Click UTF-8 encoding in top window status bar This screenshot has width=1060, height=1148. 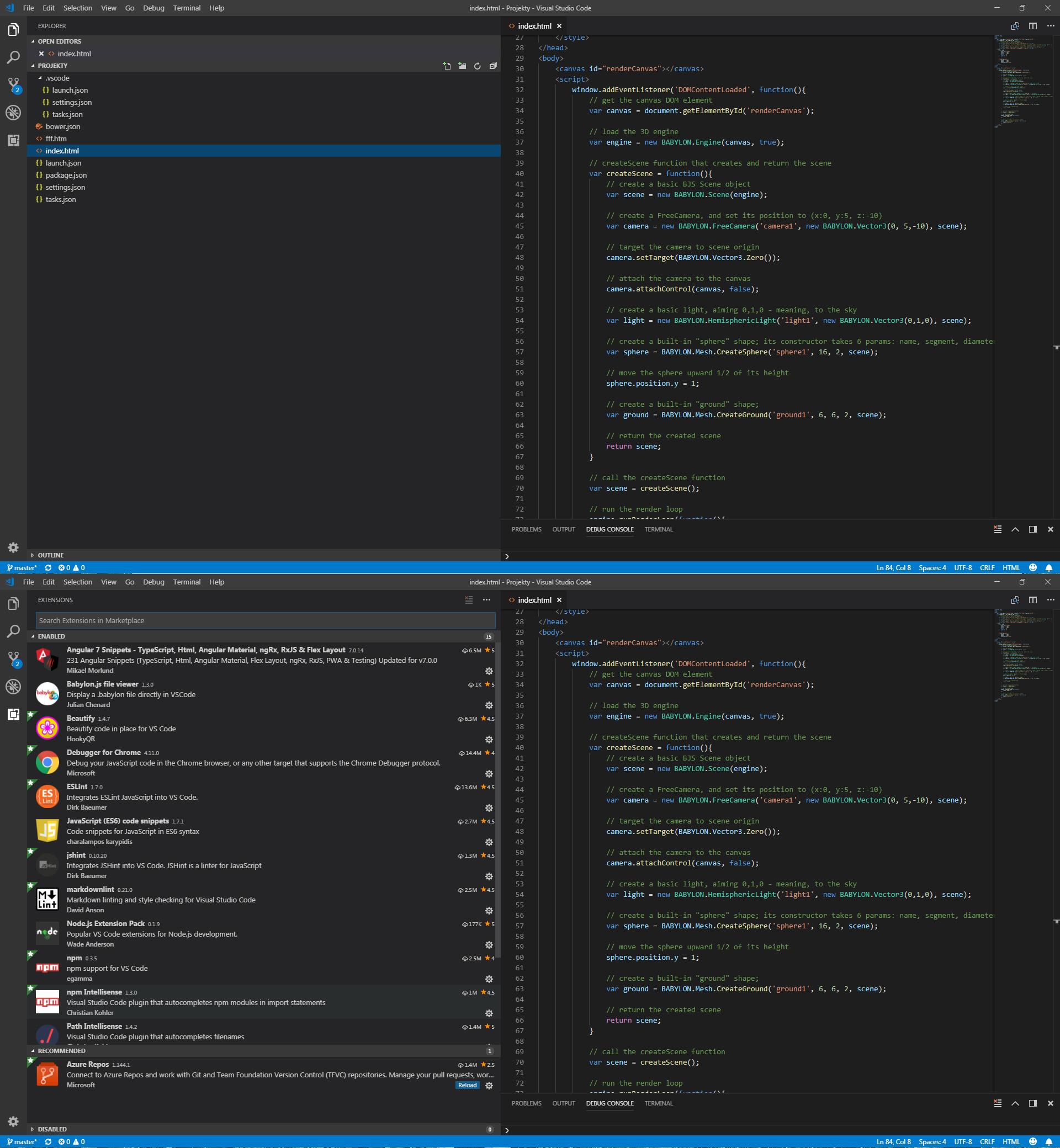pos(962,568)
